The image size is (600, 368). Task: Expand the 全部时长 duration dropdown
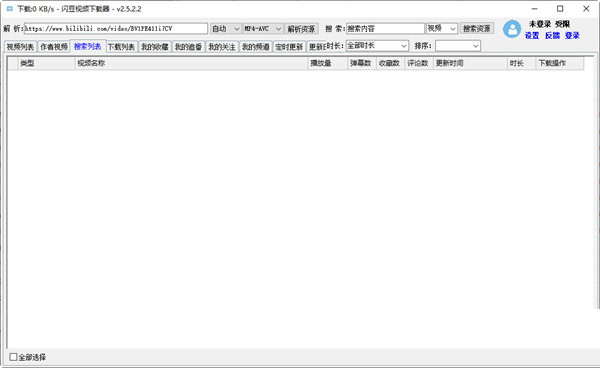377,46
